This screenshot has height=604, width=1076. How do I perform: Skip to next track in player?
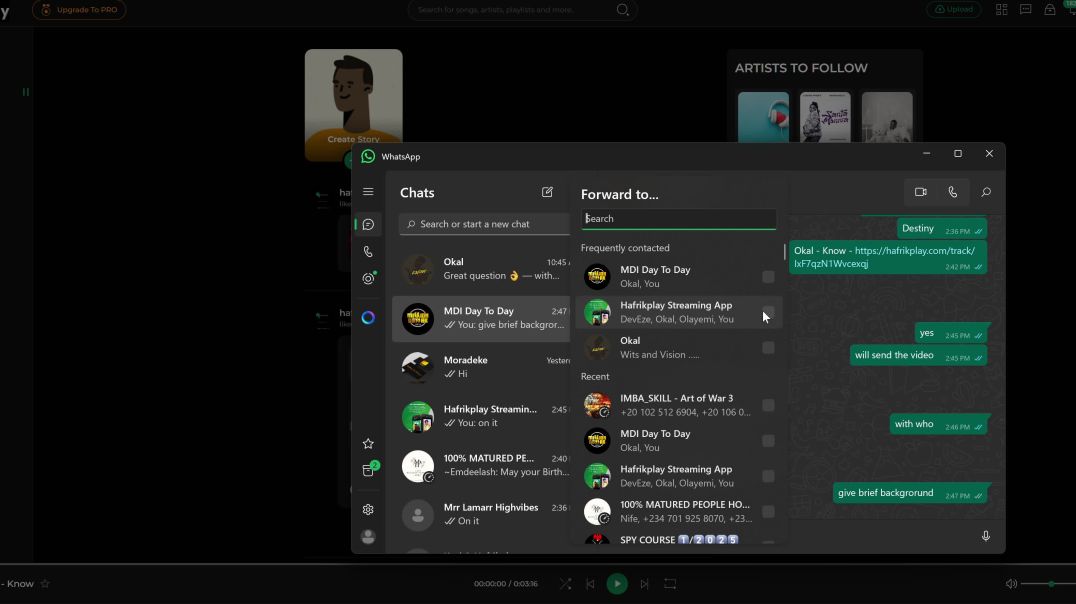click(644, 584)
